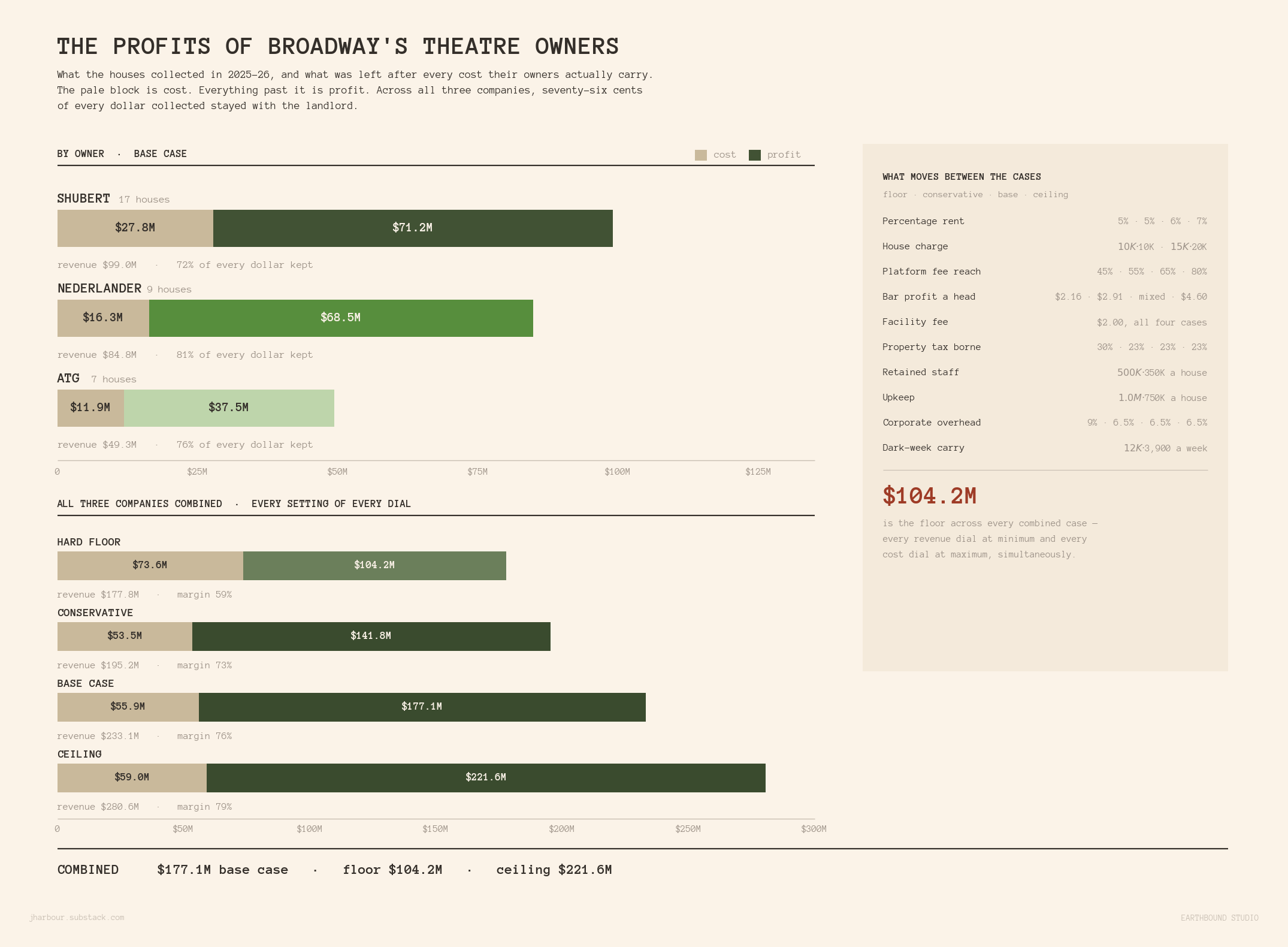Click the cost legend swatch
The height and width of the screenshot is (947, 1288).
coord(700,155)
